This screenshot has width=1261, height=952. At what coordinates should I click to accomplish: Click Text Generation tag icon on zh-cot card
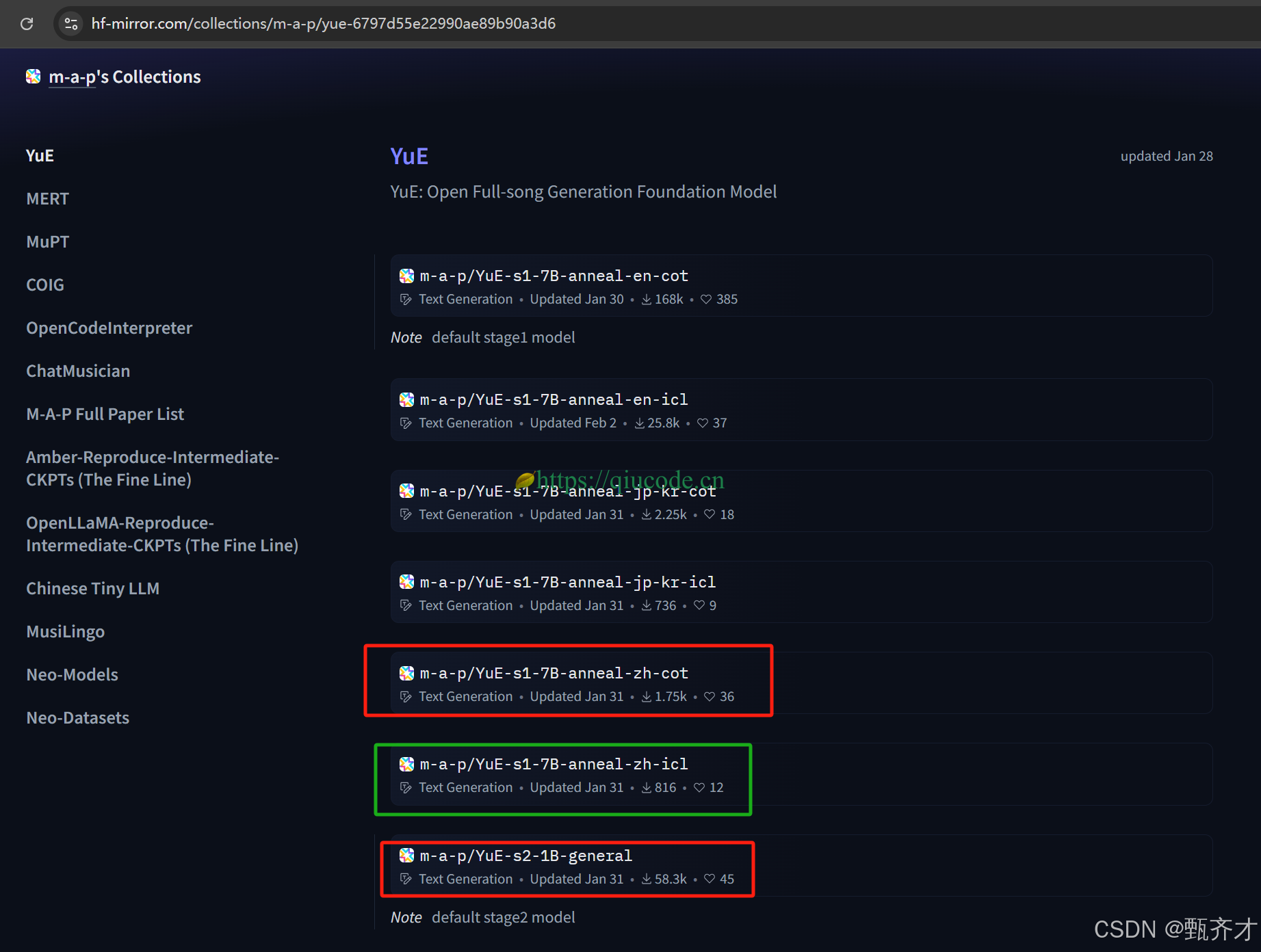click(406, 697)
